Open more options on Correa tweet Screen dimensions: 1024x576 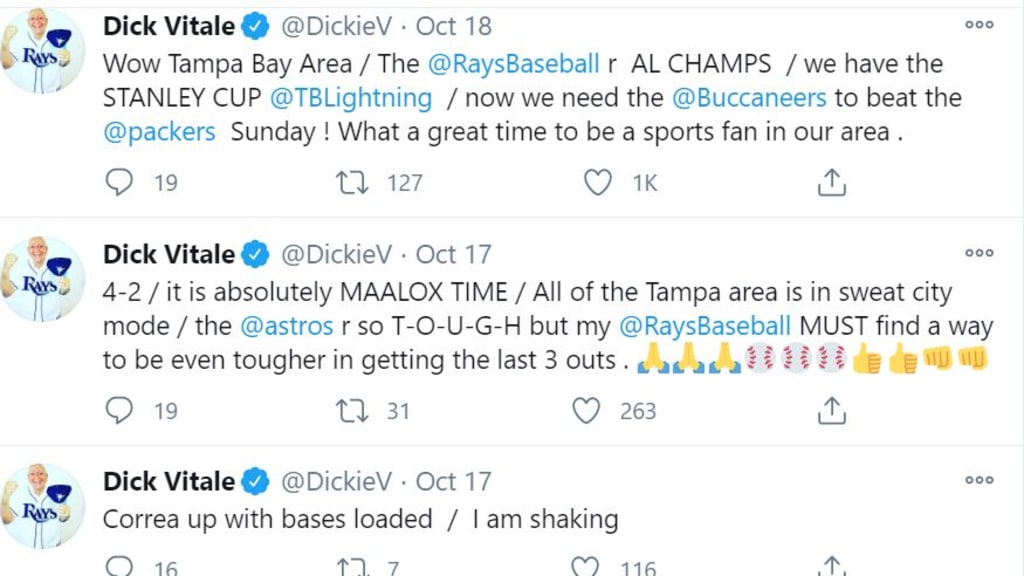coord(979,481)
